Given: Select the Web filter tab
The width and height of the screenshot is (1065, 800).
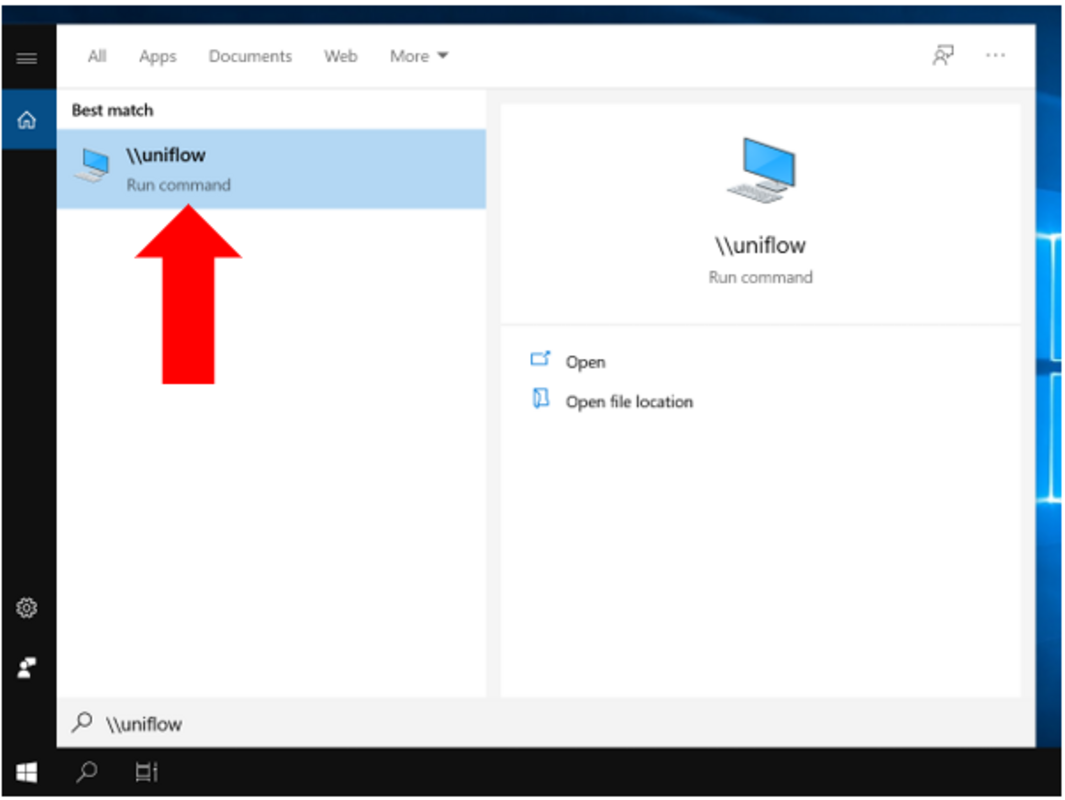Looking at the screenshot, I should pos(340,57).
